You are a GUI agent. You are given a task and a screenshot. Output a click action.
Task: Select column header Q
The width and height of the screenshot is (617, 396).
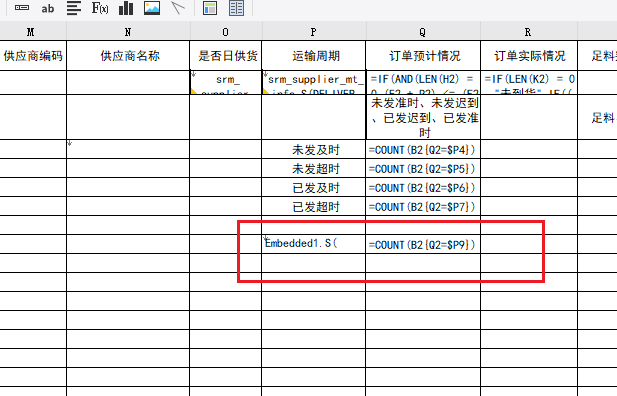tap(423, 32)
